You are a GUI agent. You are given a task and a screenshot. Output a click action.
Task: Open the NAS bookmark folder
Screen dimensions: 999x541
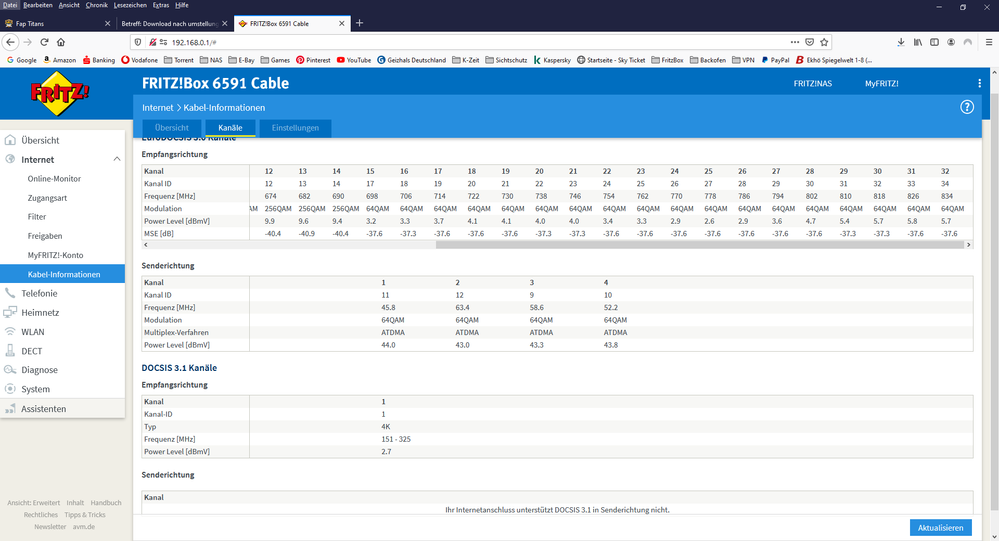[x=211, y=60]
